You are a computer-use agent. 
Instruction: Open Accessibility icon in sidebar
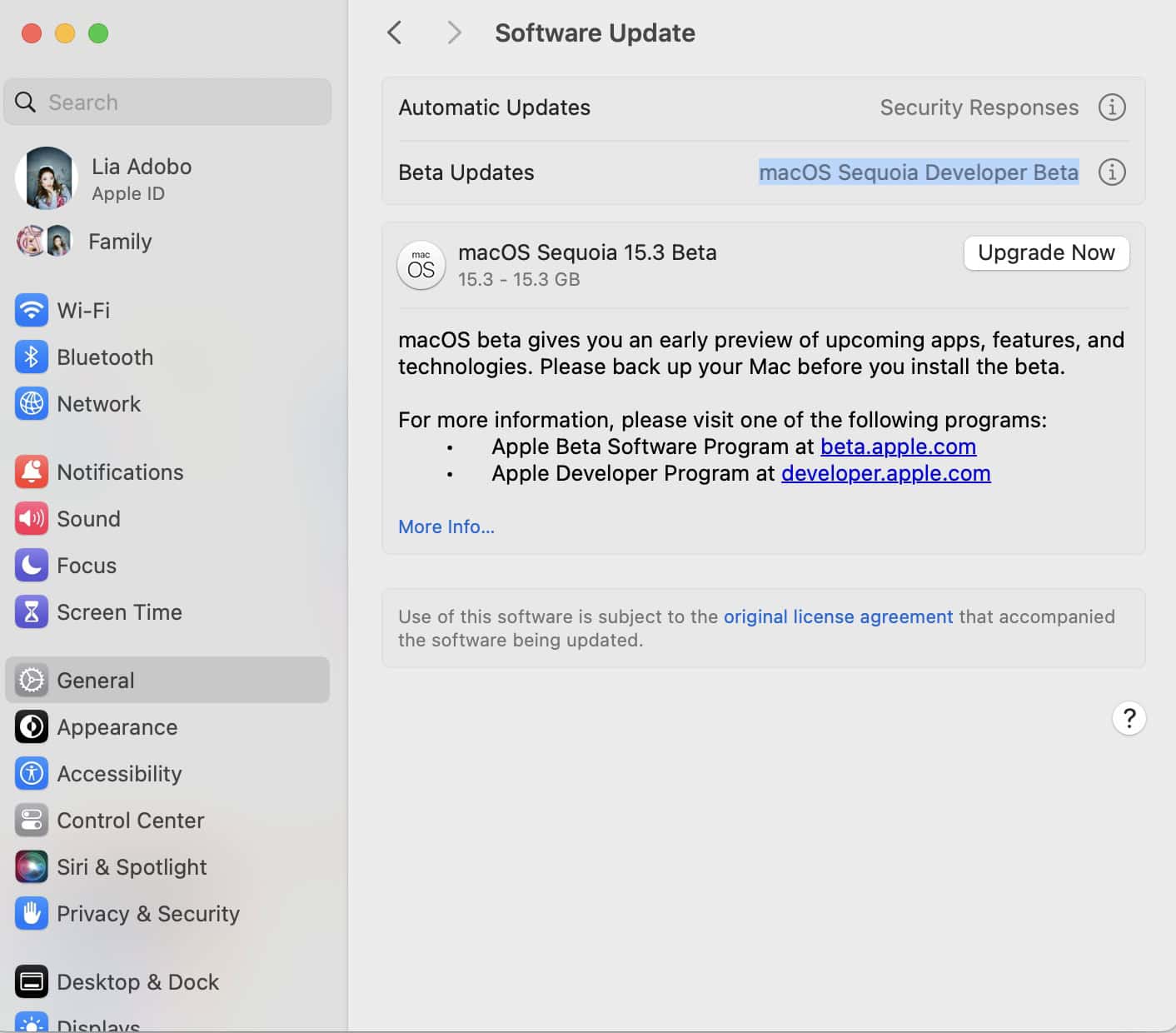click(32, 774)
